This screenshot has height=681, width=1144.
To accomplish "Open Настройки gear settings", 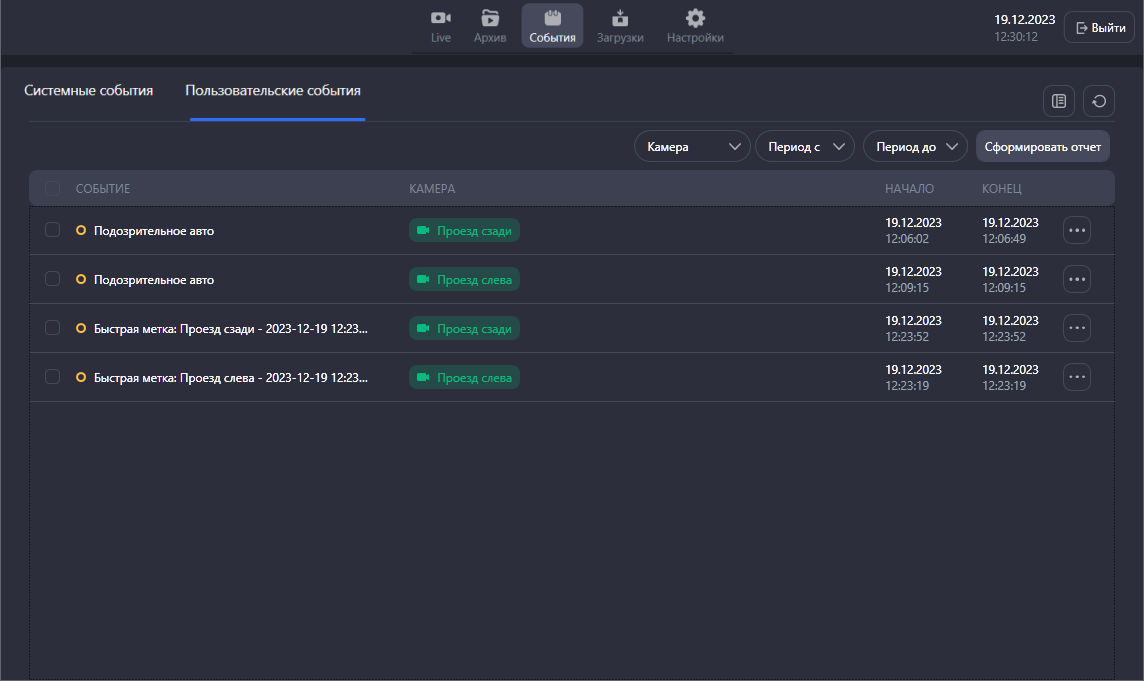I will 695,27.
